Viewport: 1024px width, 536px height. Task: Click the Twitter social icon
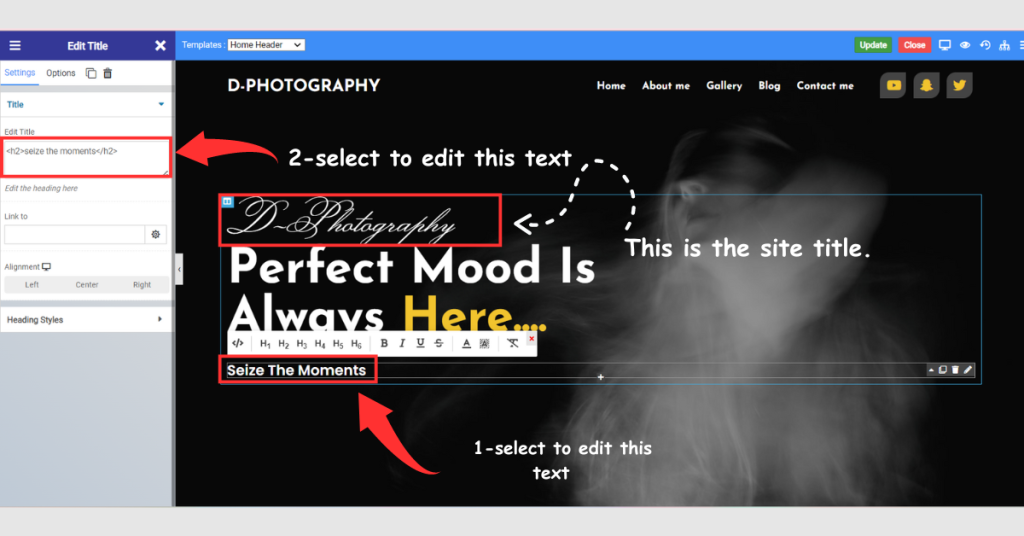tap(959, 86)
